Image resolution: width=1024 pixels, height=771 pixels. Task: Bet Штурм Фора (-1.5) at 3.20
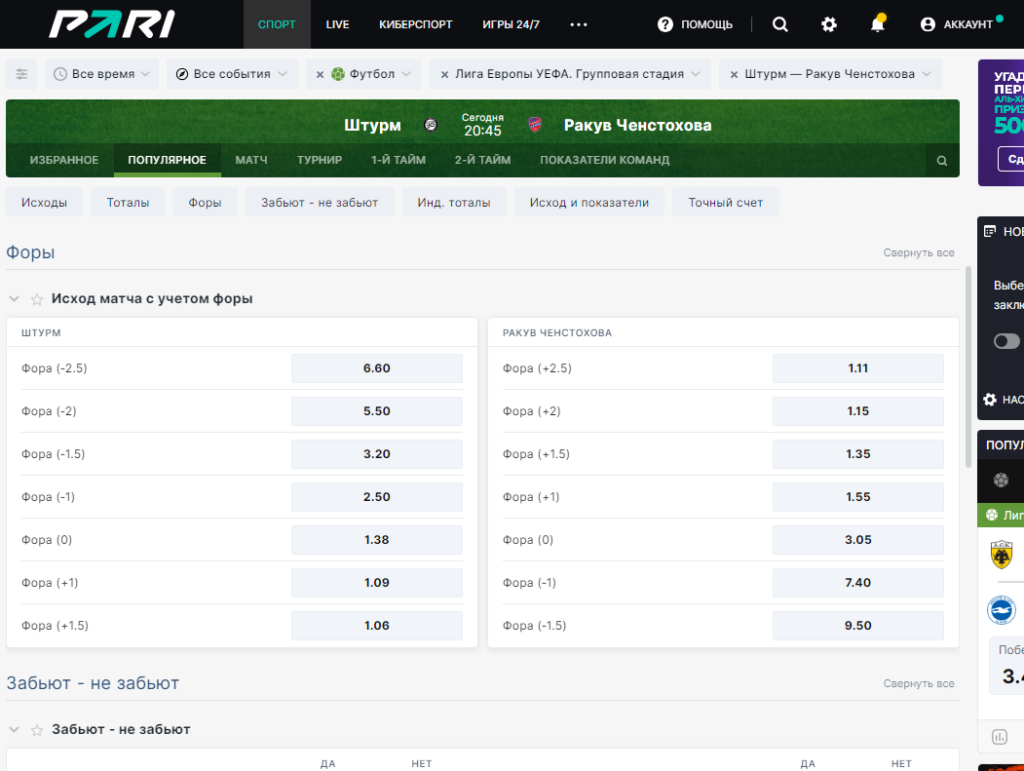pyautogui.click(x=377, y=454)
